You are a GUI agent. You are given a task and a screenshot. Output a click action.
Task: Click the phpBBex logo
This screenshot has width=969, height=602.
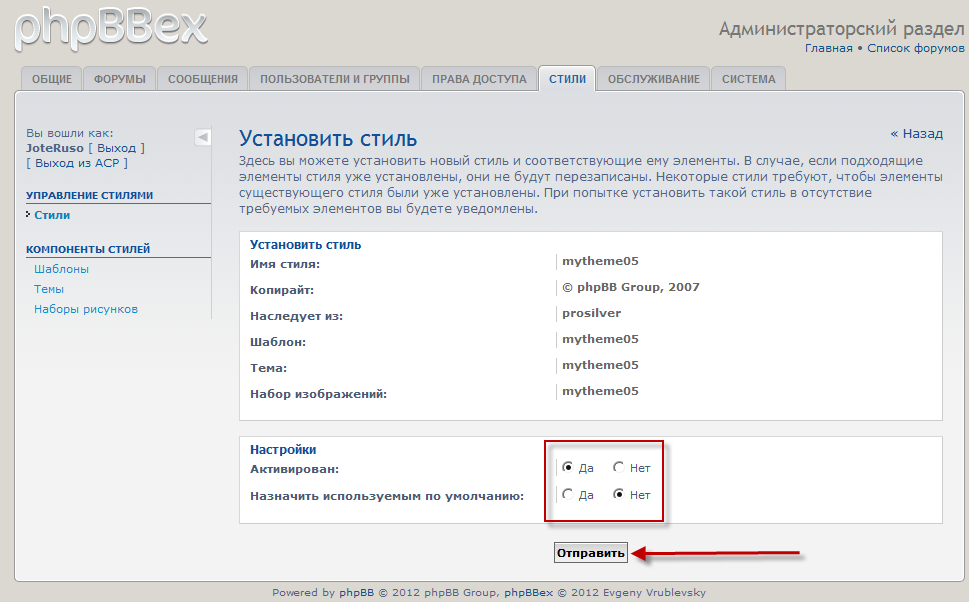[110, 27]
